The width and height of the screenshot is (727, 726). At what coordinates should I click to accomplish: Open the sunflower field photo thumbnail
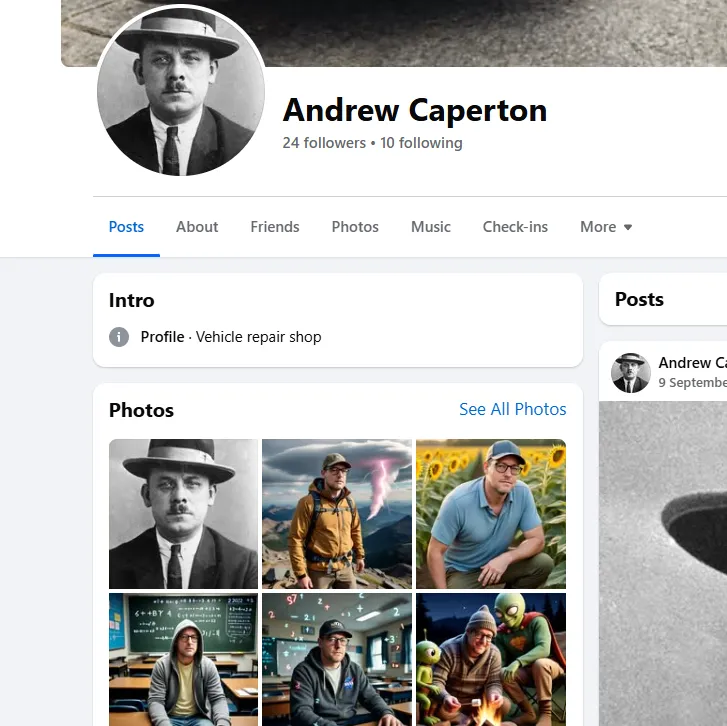(x=491, y=514)
